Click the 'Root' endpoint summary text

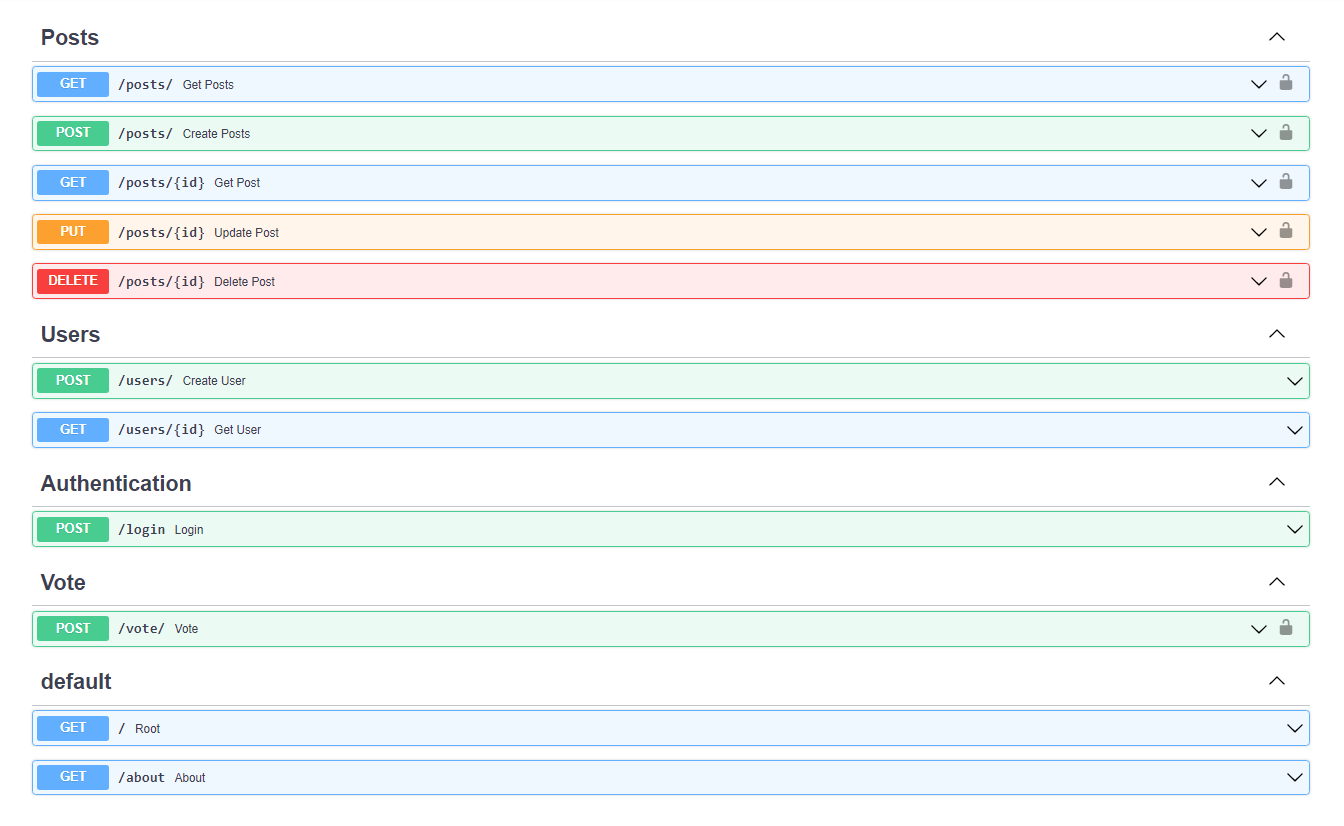[x=147, y=729]
